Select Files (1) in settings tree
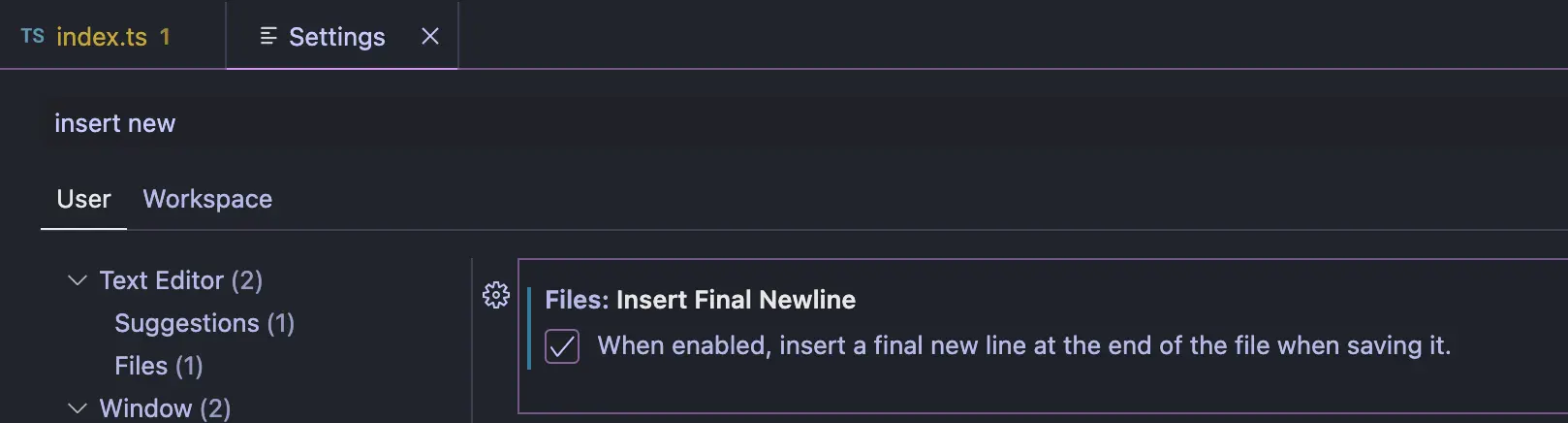Viewport: 1568px width, 423px height. pyautogui.click(x=159, y=366)
